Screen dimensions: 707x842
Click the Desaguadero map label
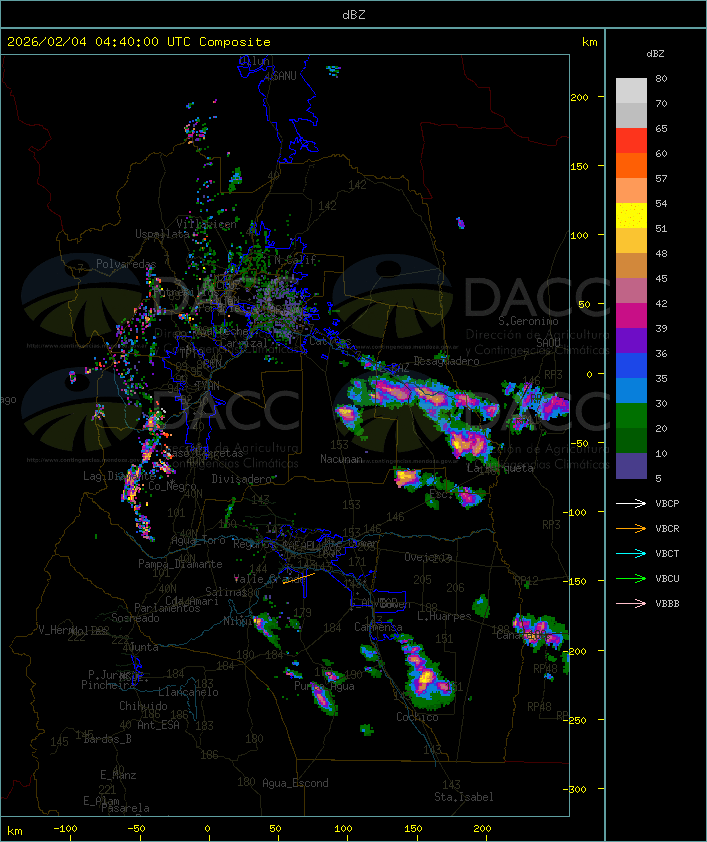446,361
